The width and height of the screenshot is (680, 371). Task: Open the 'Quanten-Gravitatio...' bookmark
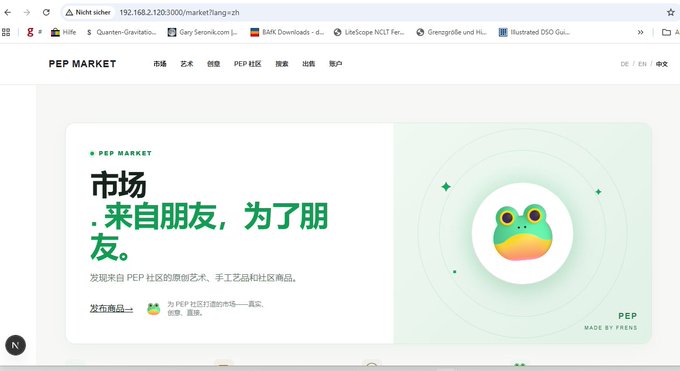click(x=121, y=32)
